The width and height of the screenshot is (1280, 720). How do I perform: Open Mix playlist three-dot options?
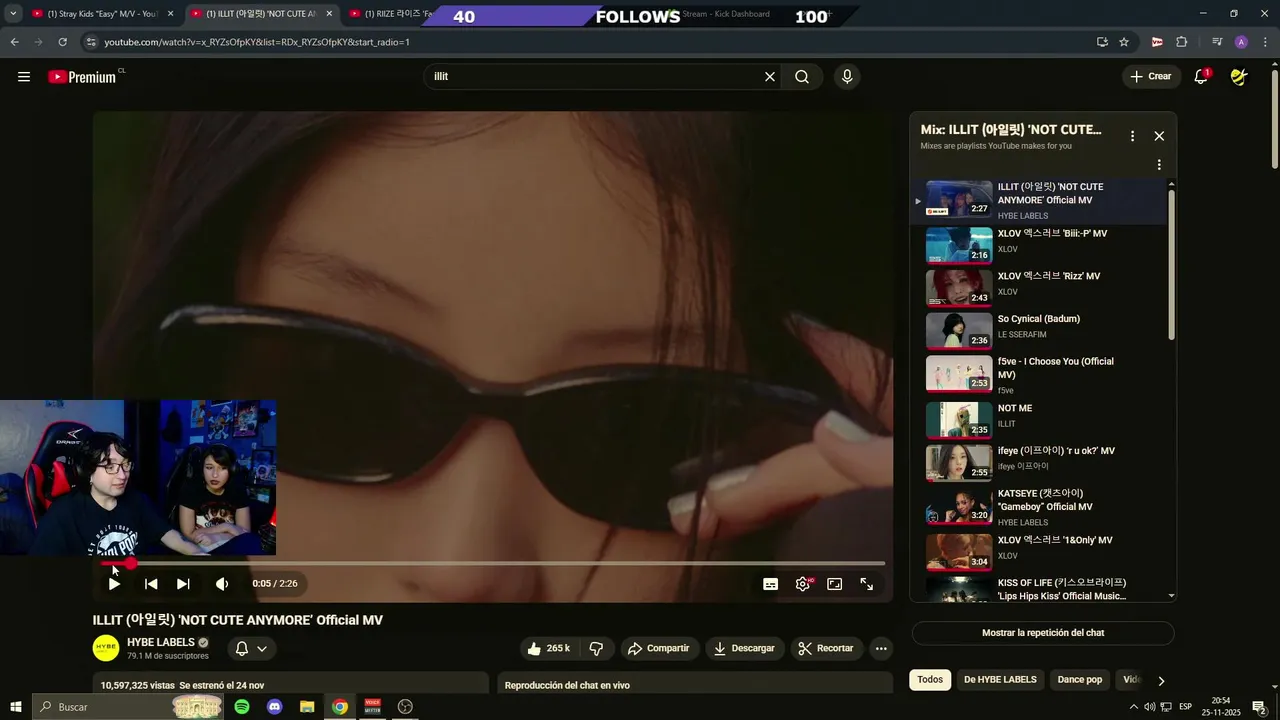[x=1132, y=136]
